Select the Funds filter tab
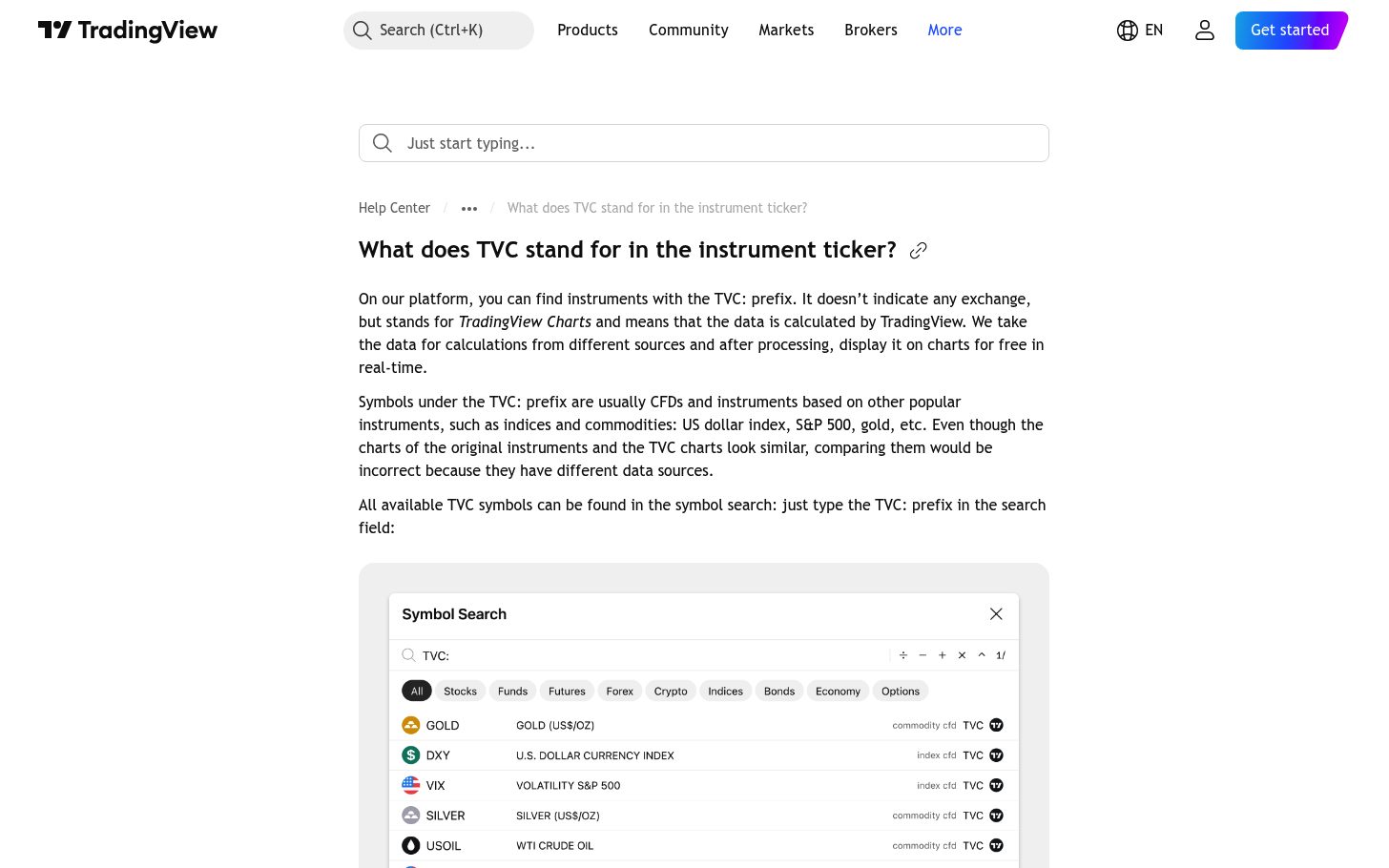Image resolution: width=1389 pixels, height=868 pixels. [512, 692]
